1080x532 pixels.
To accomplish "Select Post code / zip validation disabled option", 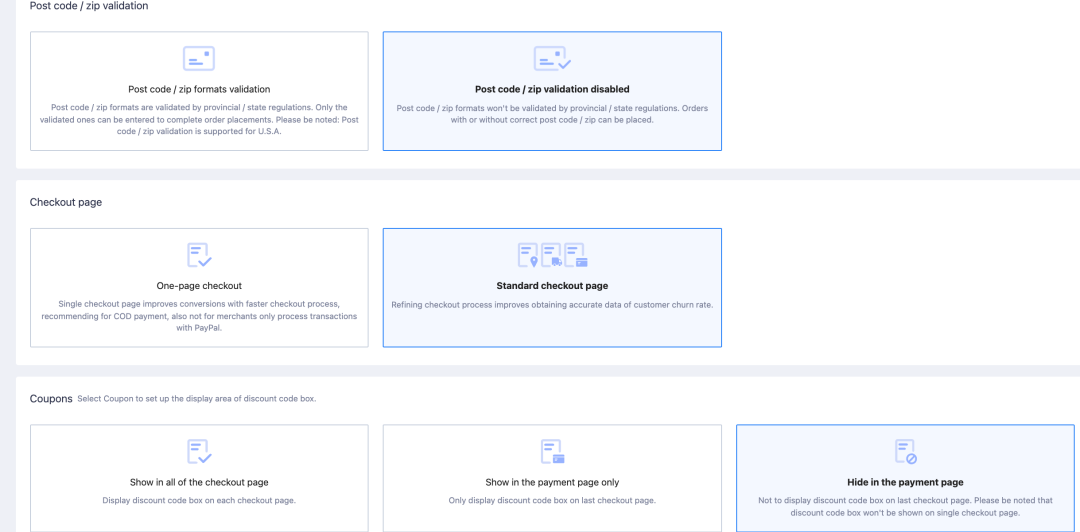I will pyautogui.click(x=552, y=91).
